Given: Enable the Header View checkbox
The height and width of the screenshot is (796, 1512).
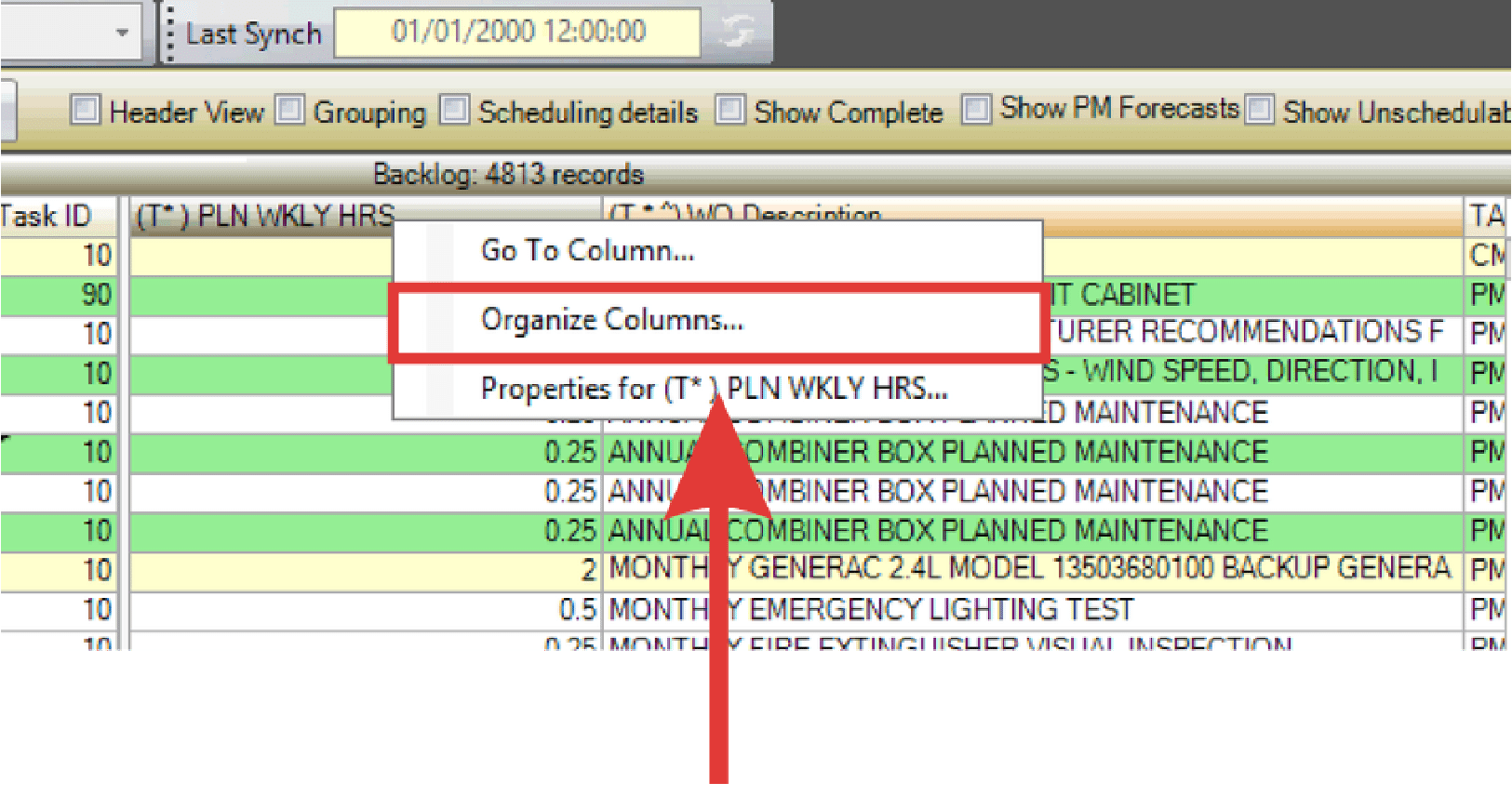Looking at the screenshot, I should pyautogui.click(x=86, y=111).
